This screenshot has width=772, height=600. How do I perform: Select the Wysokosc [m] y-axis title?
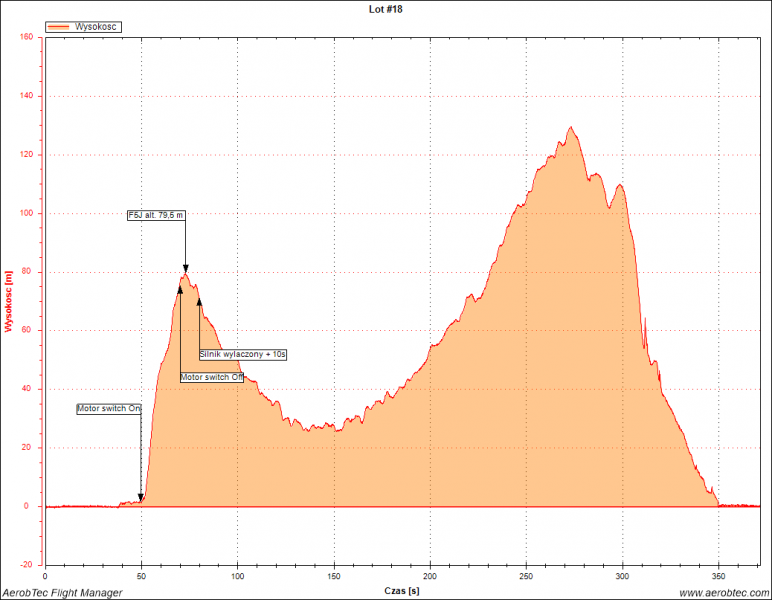(9, 300)
